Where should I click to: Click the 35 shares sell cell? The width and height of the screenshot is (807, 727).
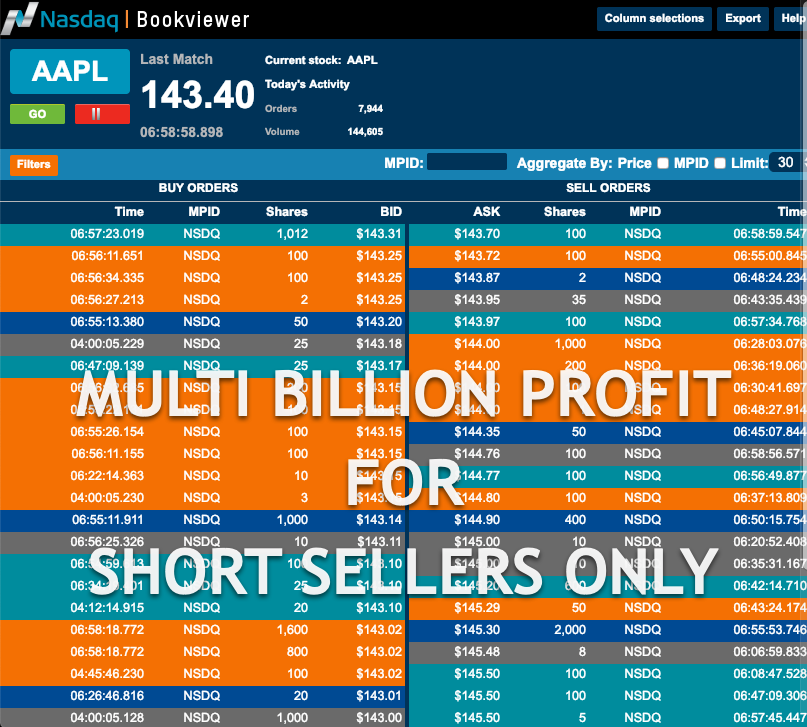click(x=578, y=300)
